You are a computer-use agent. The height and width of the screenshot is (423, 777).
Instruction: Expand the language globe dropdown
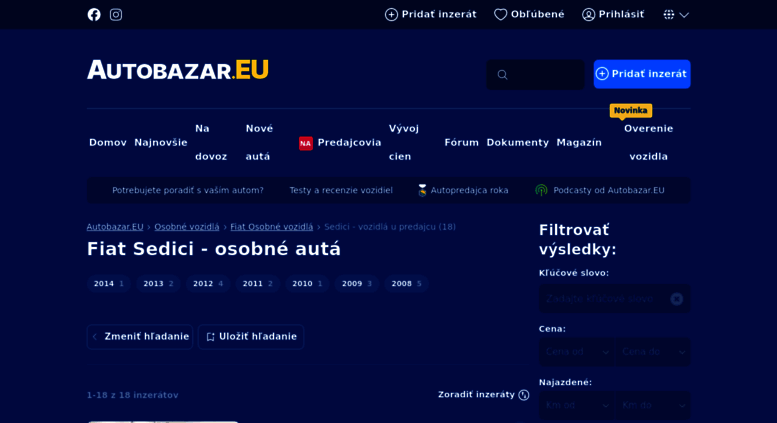(x=676, y=14)
